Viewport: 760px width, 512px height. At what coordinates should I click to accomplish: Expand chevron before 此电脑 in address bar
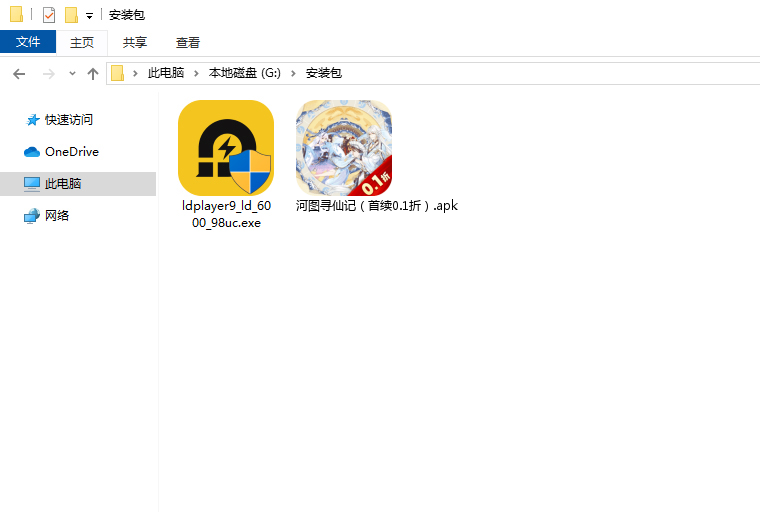pyautogui.click(x=135, y=74)
